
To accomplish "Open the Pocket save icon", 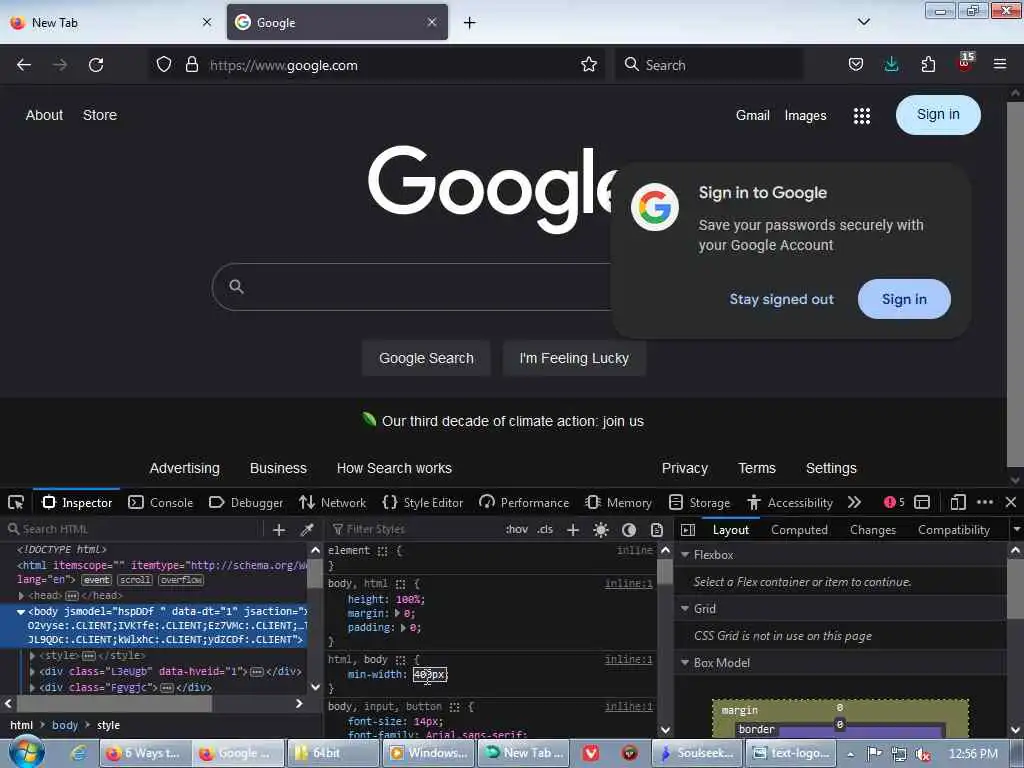I will tap(856, 65).
